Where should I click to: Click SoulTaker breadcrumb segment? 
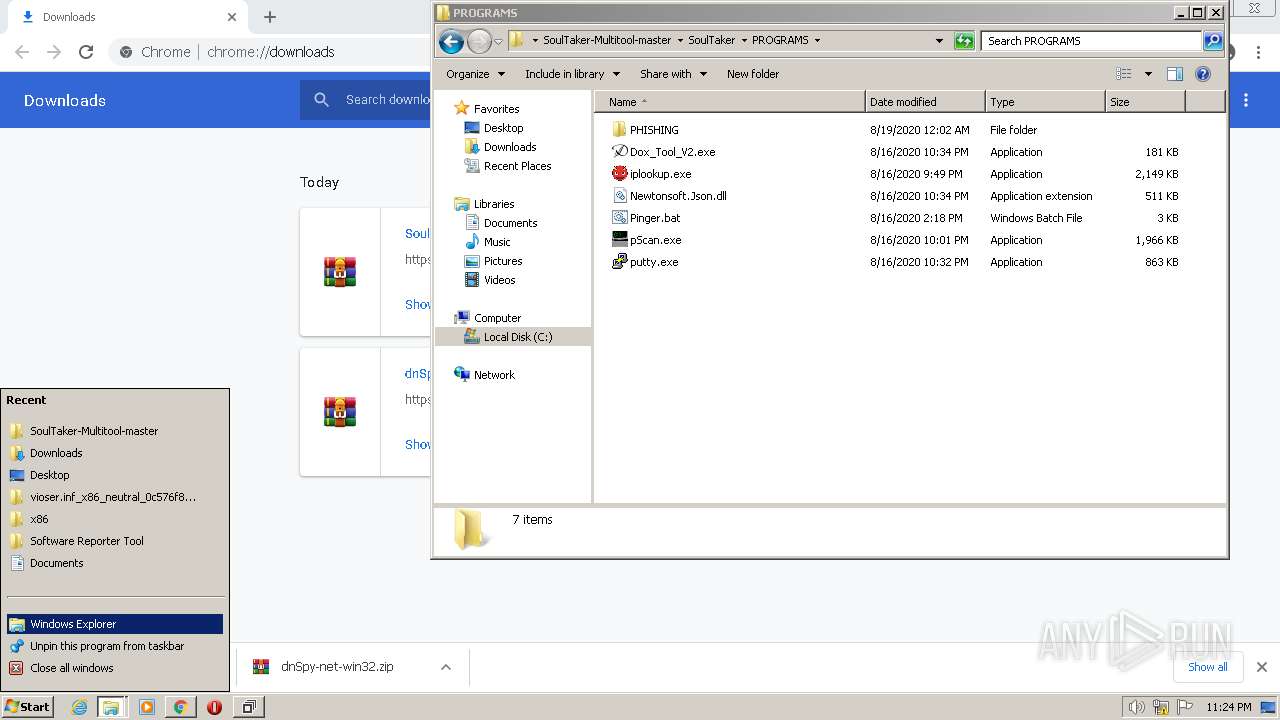coord(711,41)
